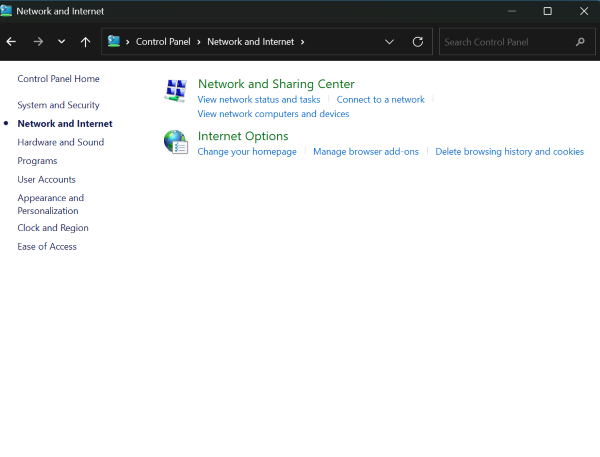Image resolution: width=600 pixels, height=457 pixels.
Task: Select Hardware and Sound in sidebar
Action: point(60,142)
